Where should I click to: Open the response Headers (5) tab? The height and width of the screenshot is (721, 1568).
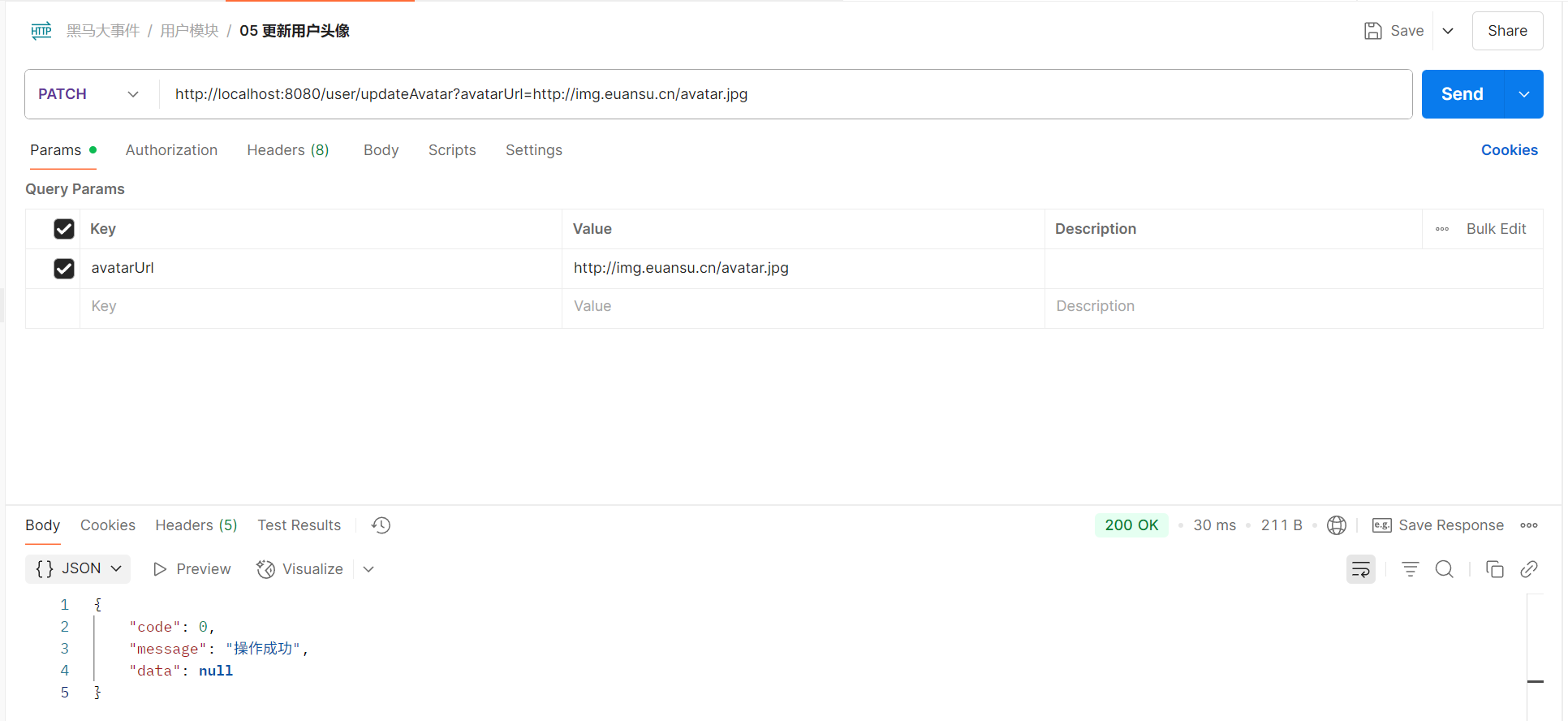tap(196, 525)
